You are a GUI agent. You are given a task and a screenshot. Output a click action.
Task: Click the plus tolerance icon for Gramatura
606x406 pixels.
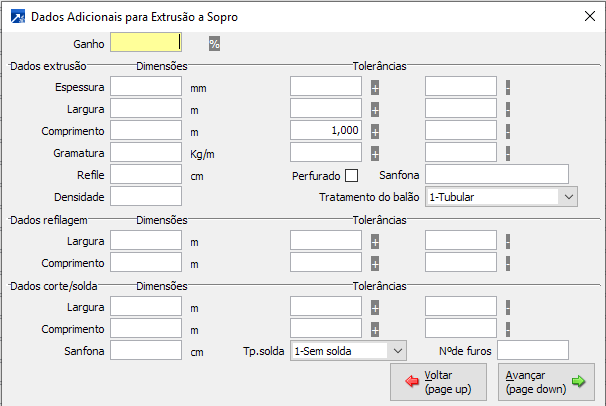click(375, 153)
